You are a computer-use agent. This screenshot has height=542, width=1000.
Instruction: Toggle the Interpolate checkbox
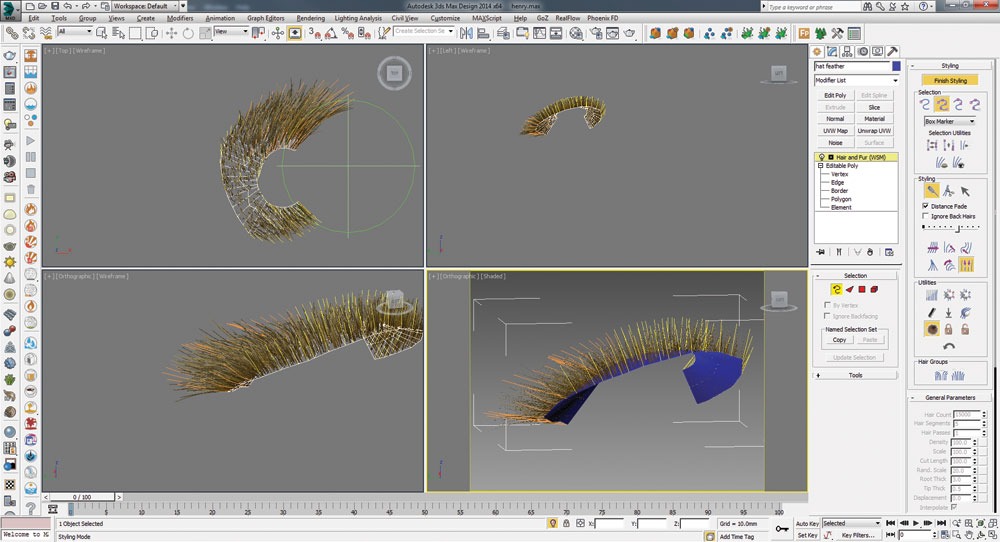[x=954, y=507]
